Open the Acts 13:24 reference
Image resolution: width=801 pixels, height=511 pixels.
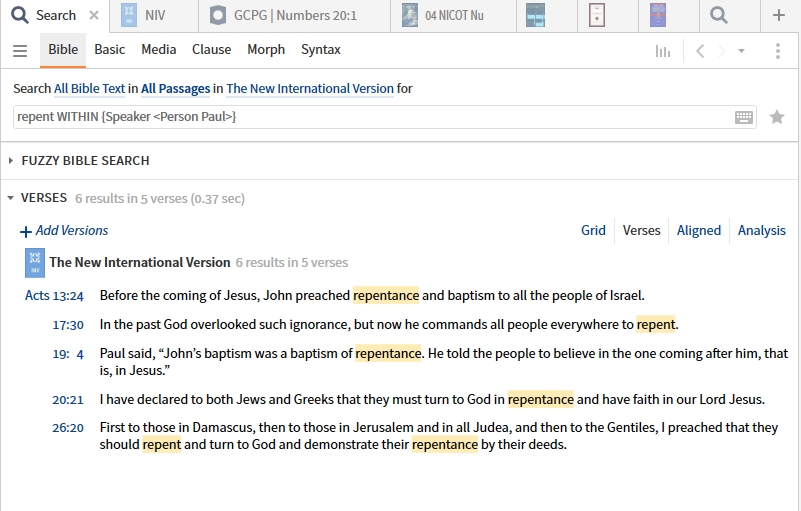(x=54, y=295)
